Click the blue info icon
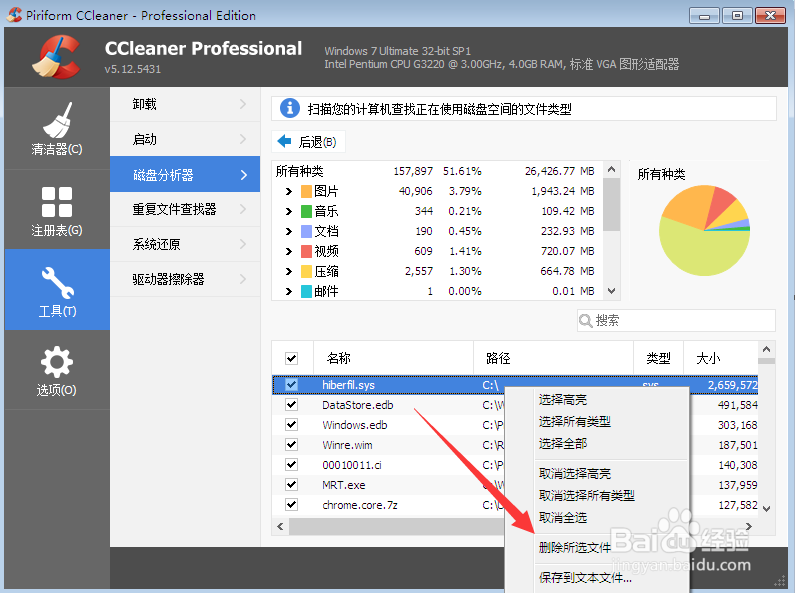Image resolution: width=795 pixels, height=593 pixels. coord(290,108)
